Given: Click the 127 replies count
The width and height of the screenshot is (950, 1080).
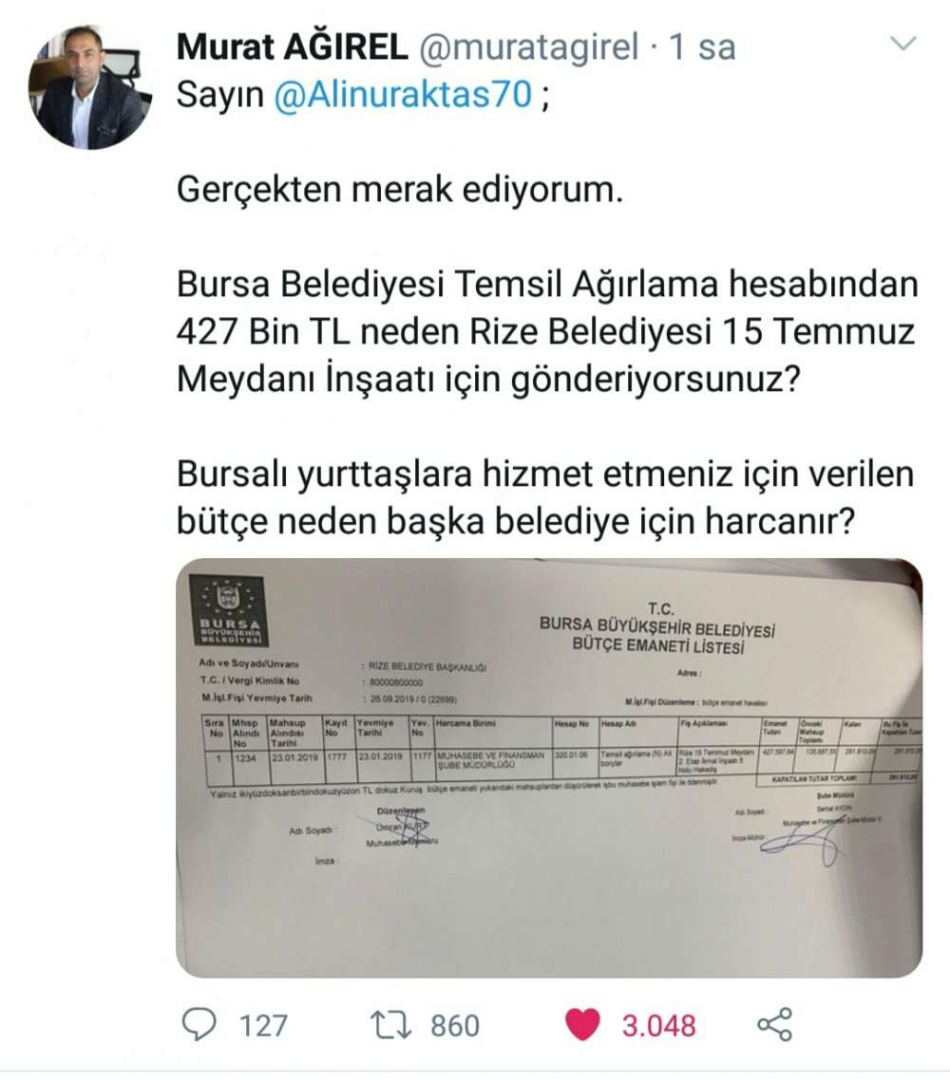Looking at the screenshot, I should [x=263, y=1026].
